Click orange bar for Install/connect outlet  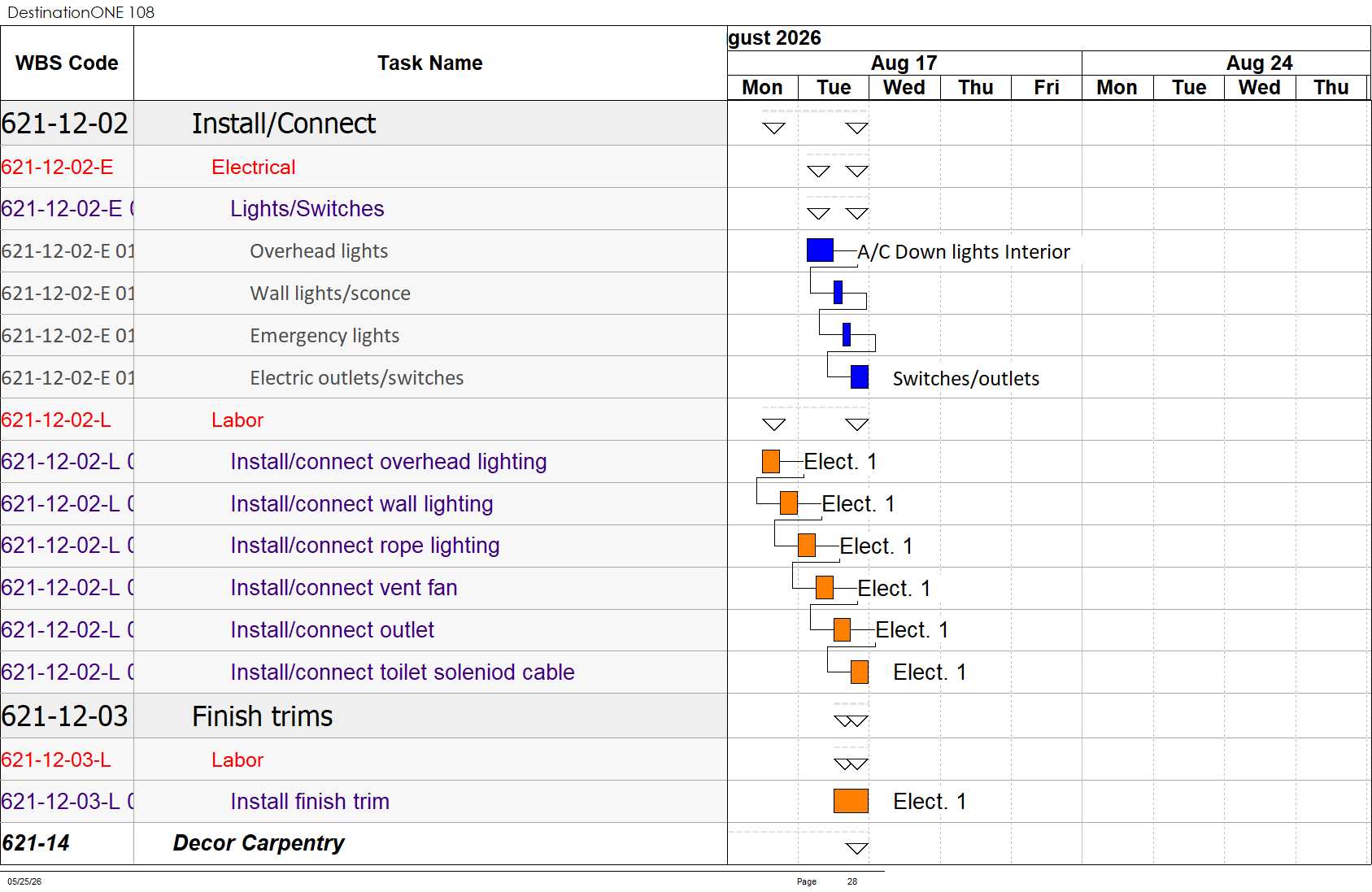coord(842,630)
